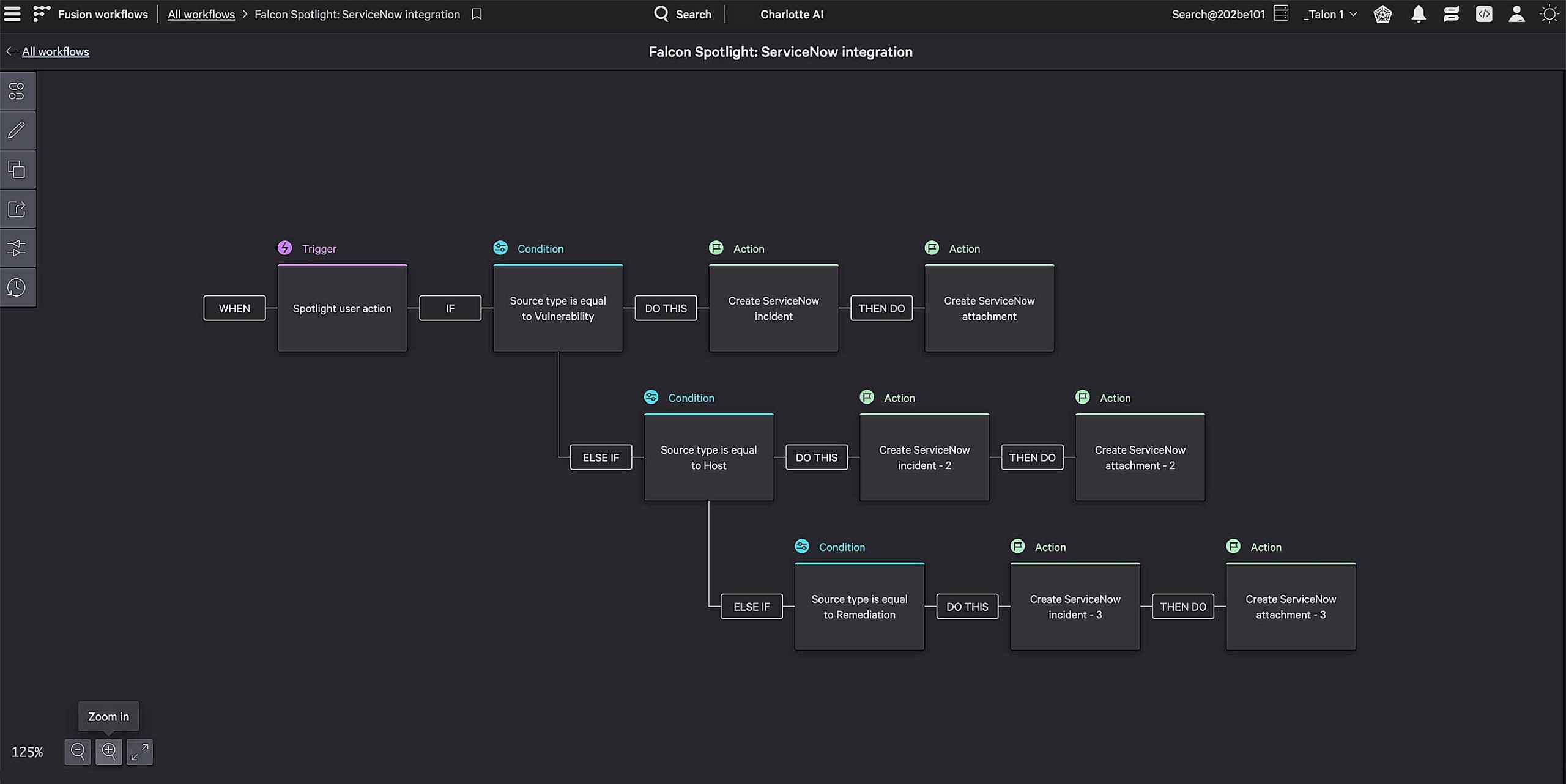Click the export workflow icon in sidebar
The height and width of the screenshot is (784, 1566).
point(17,209)
